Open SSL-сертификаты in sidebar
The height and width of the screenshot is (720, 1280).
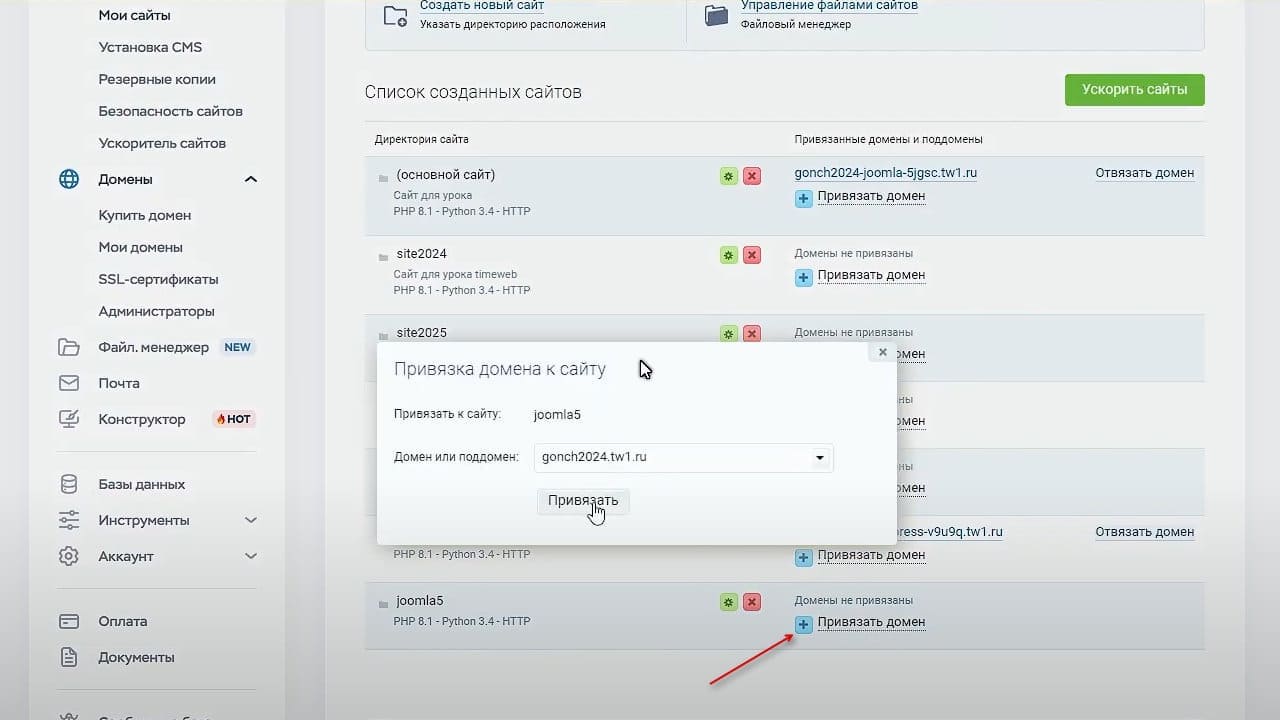[158, 279]
